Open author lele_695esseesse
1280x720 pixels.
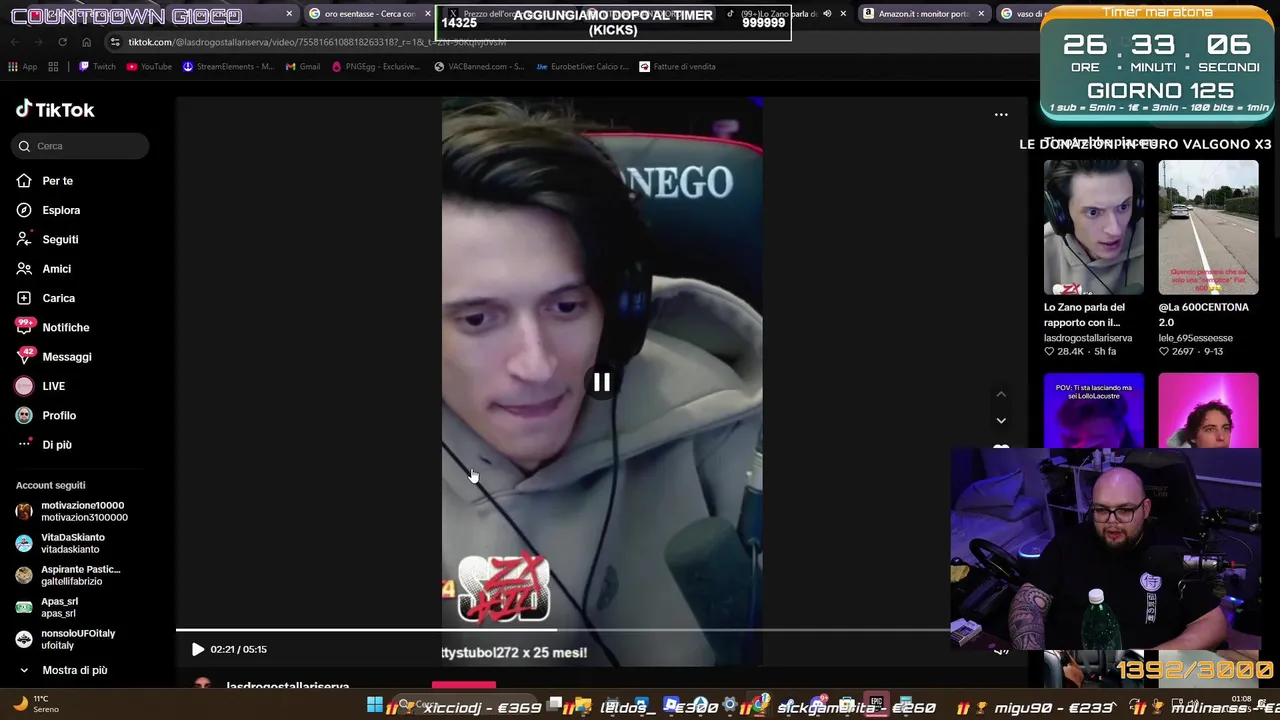coord(1195,338)
